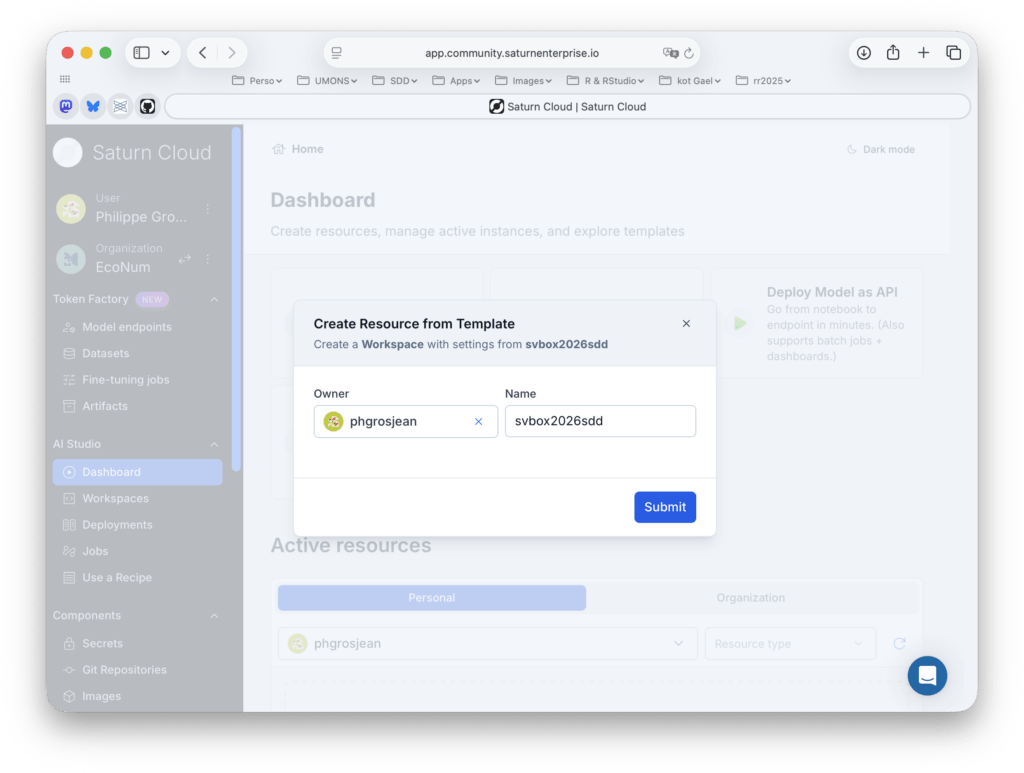Toggle Dark mode

click(x=881, y=150)
